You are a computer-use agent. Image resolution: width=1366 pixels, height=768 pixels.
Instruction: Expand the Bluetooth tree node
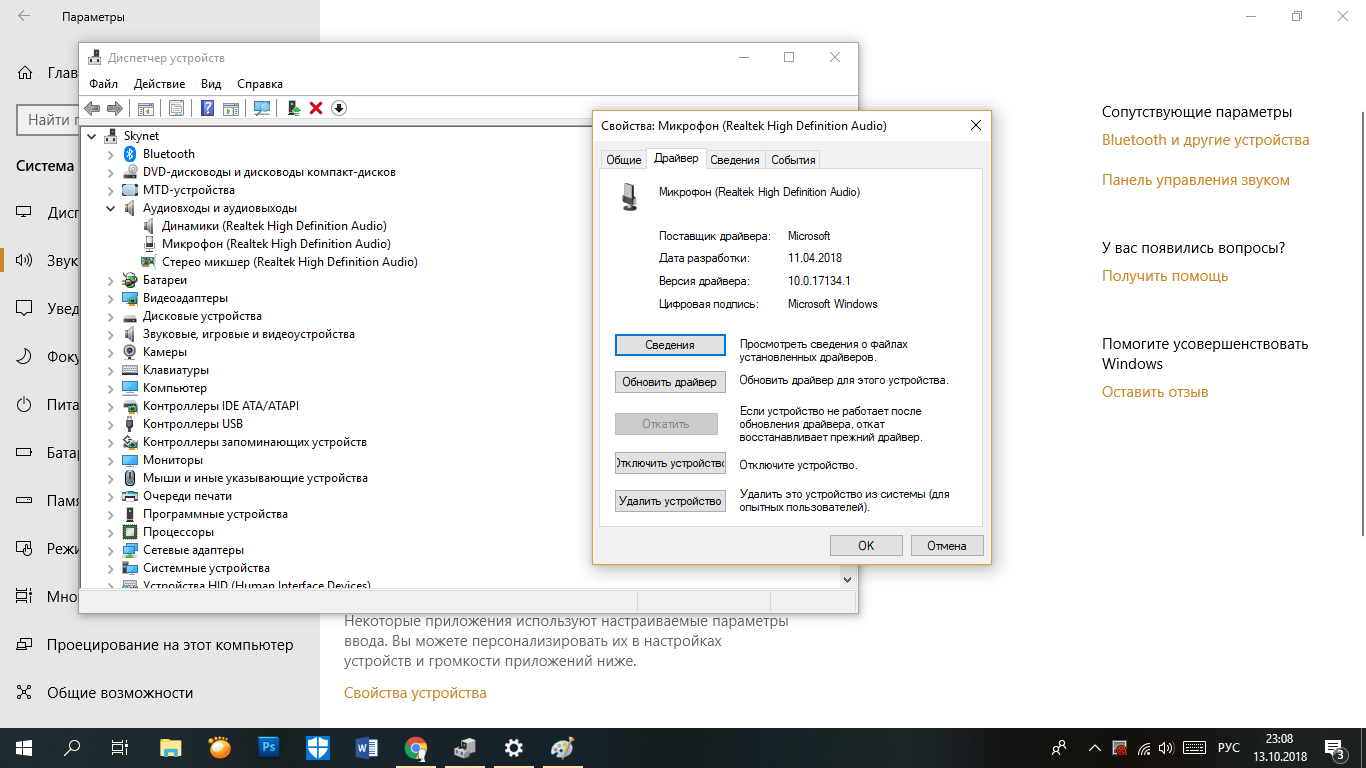pos(110,154)
